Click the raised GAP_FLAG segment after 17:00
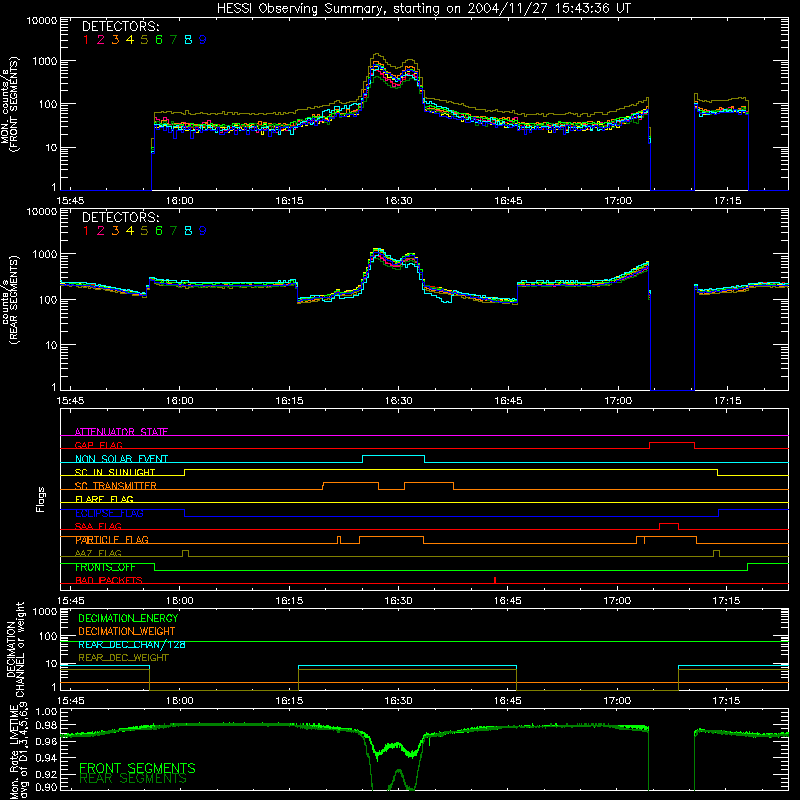The width and height of the screenshot is (800, 800). 672,443
